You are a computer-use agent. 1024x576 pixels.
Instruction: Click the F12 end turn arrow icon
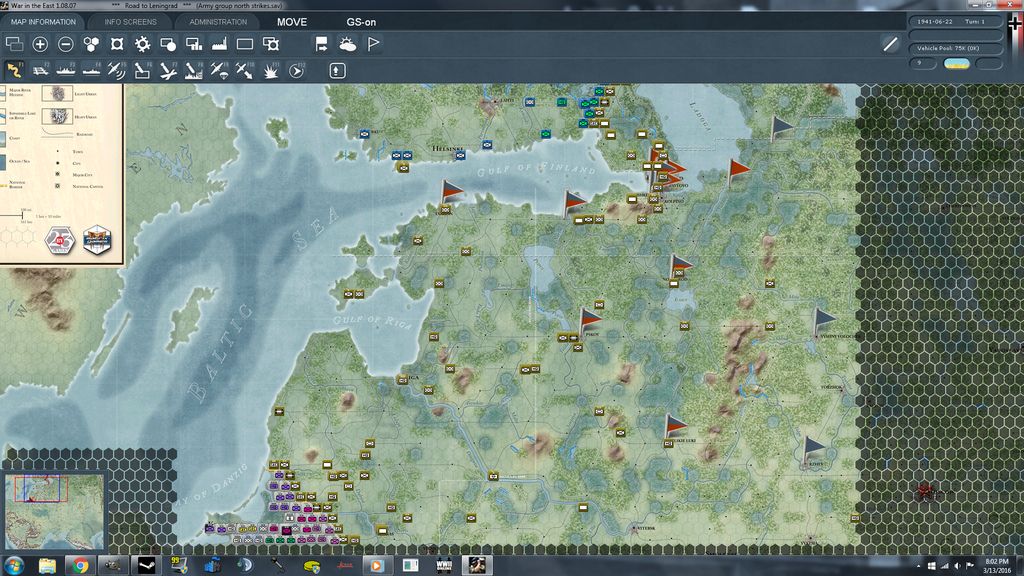pos(296,70)
